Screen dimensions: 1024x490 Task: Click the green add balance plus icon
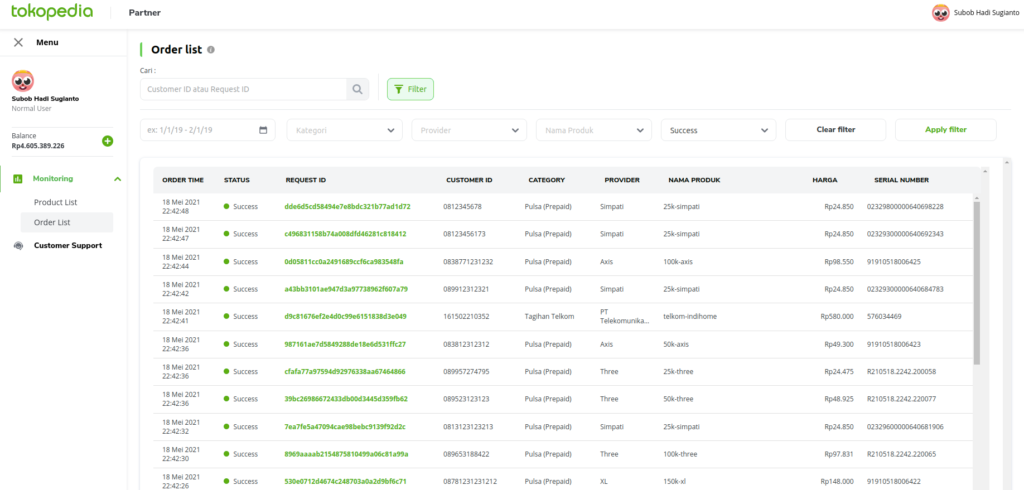coord(107,141)
